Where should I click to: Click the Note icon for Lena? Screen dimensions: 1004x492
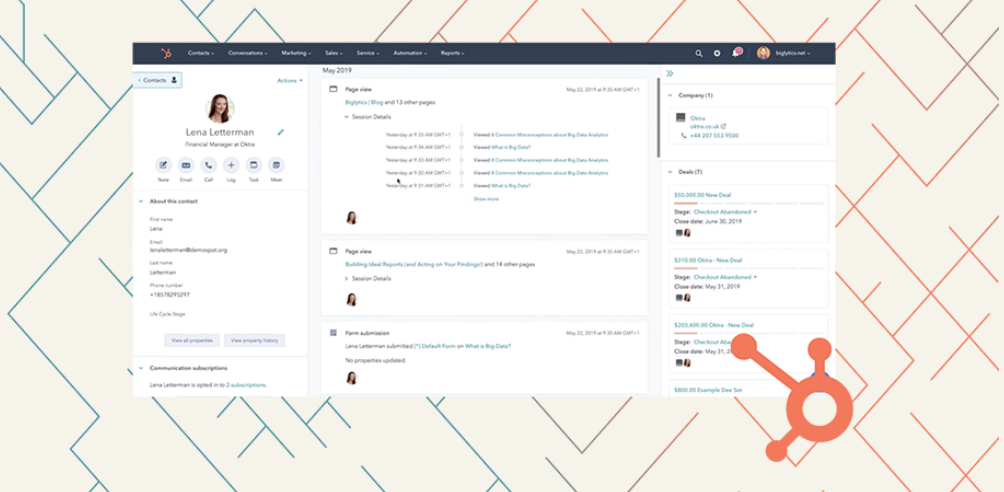pos(163,165)
